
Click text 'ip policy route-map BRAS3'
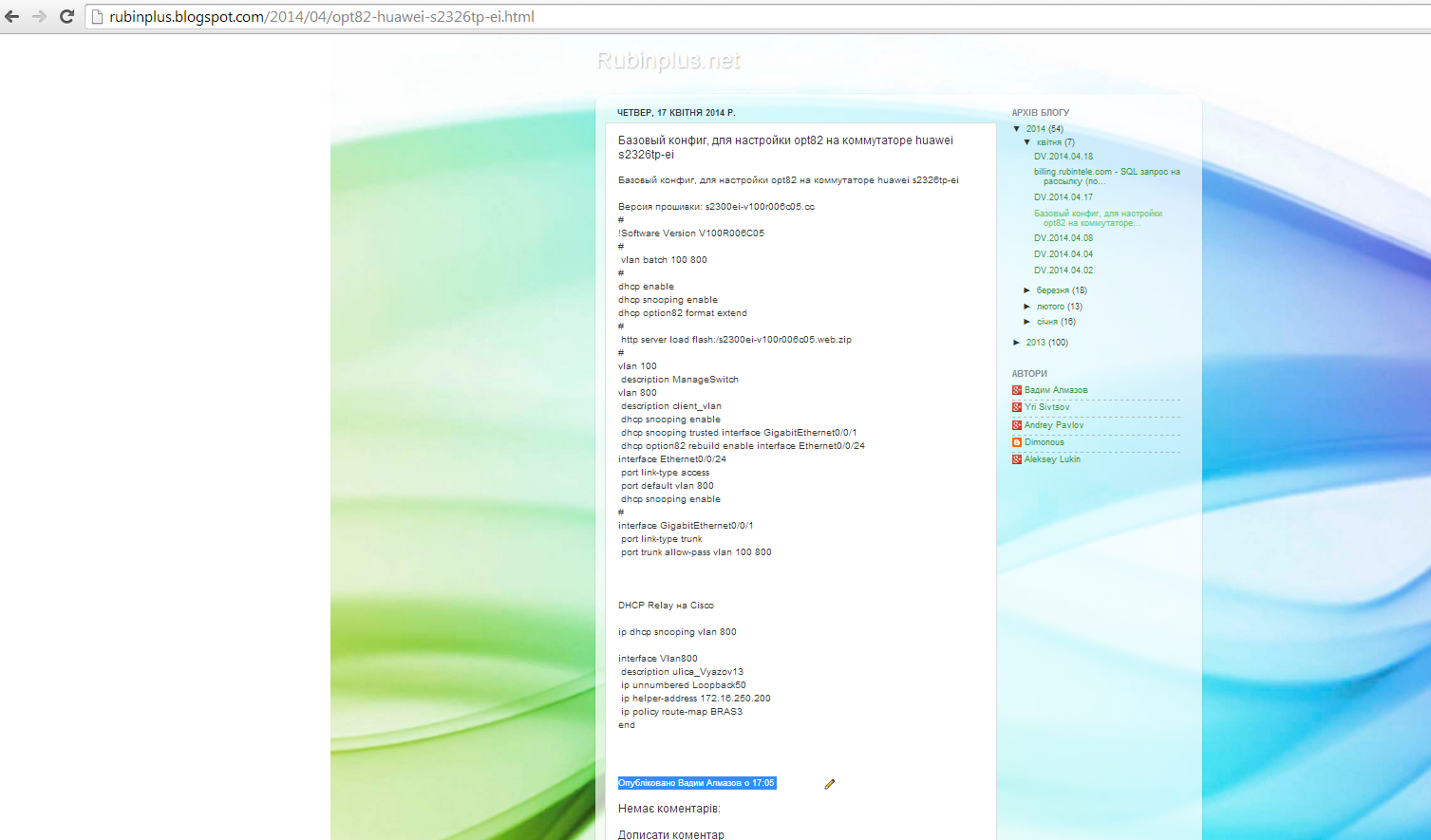pyautogui.click(x=682, y=712)
